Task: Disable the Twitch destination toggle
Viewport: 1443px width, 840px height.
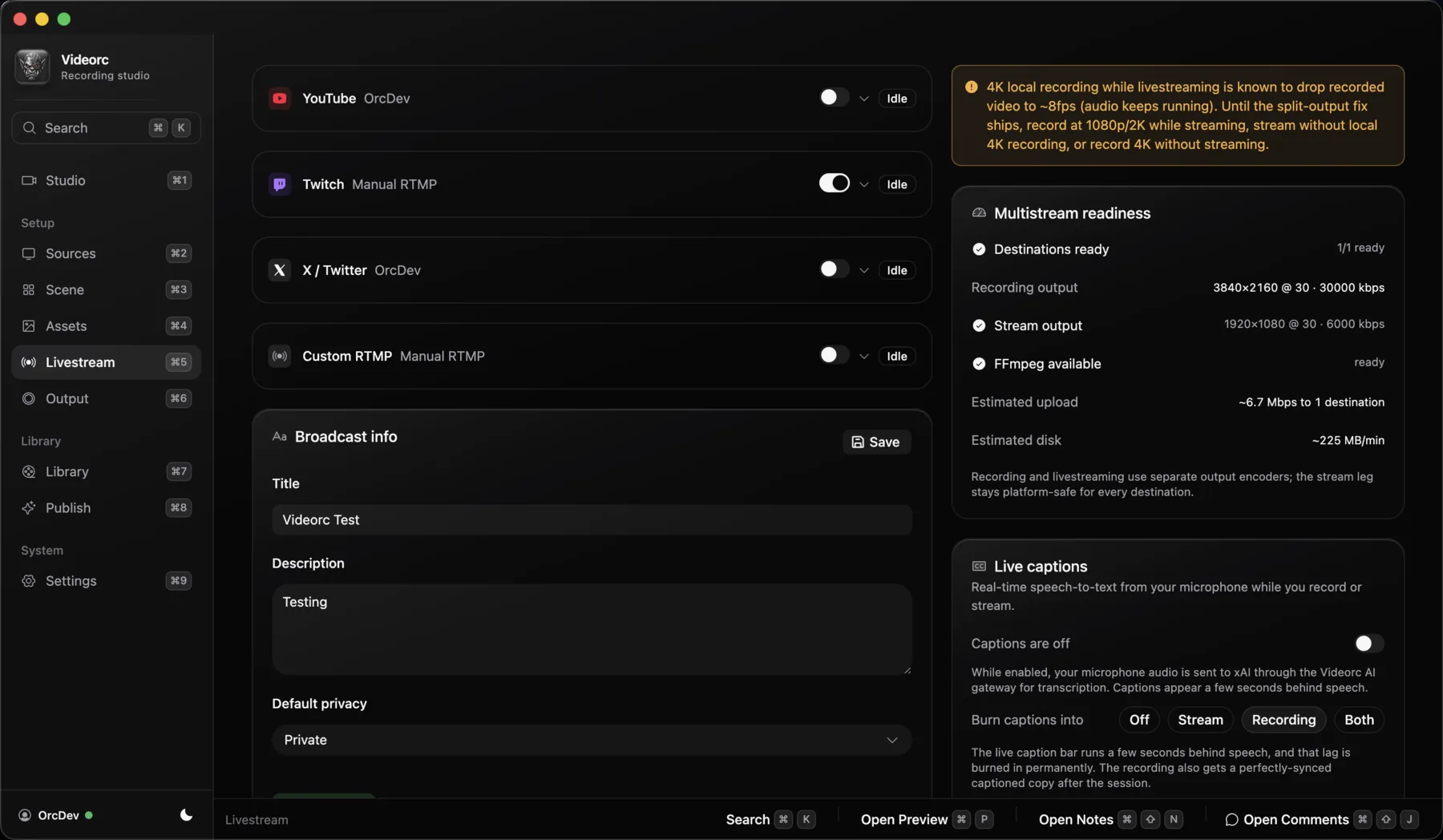Action: tap(834, 184)
